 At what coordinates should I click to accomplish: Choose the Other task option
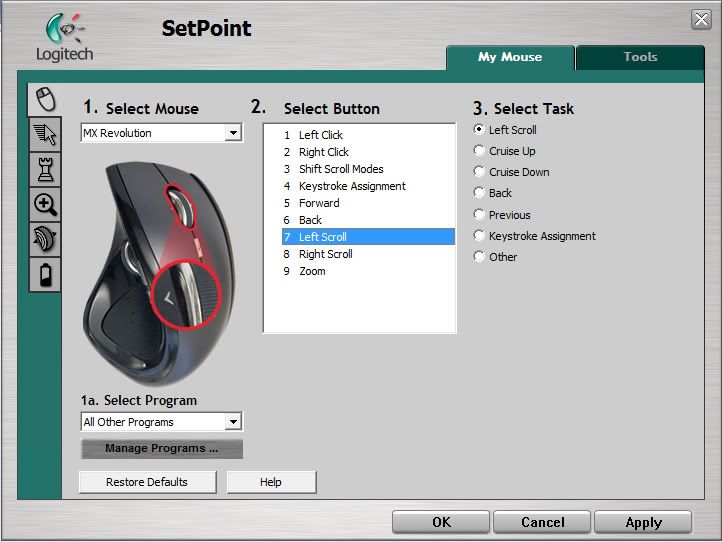tap(479, 256)
